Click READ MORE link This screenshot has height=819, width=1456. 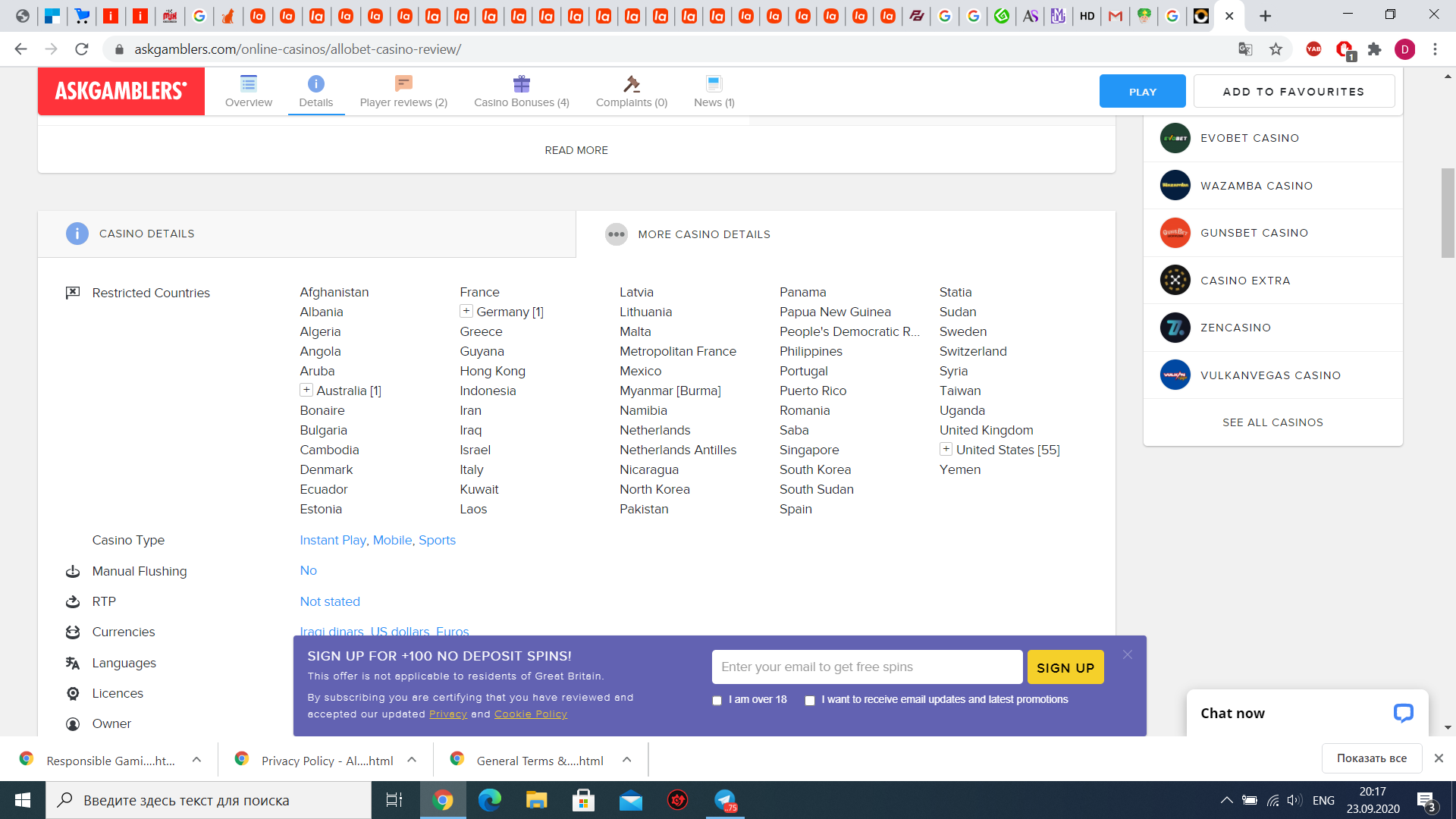coord(576,150)
